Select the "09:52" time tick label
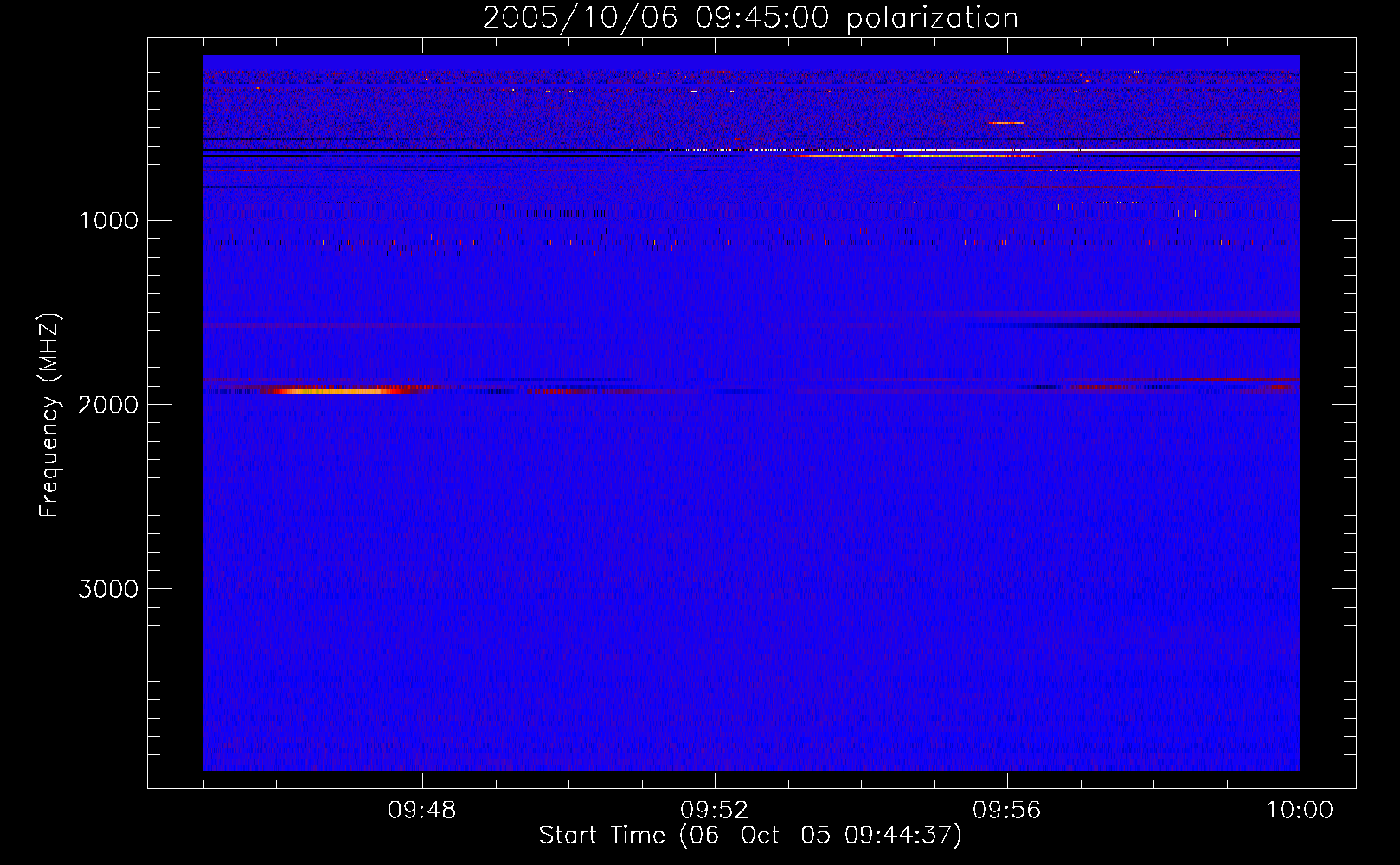Image resolution: width=1400 pixels, height=865 pixels. (715, 811)
